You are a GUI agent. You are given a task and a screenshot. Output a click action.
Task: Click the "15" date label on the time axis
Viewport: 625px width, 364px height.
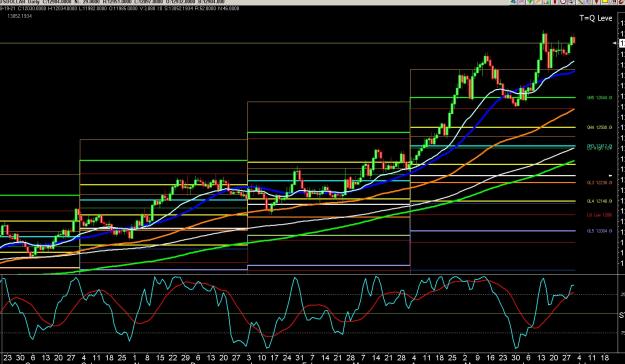[160, 358]
